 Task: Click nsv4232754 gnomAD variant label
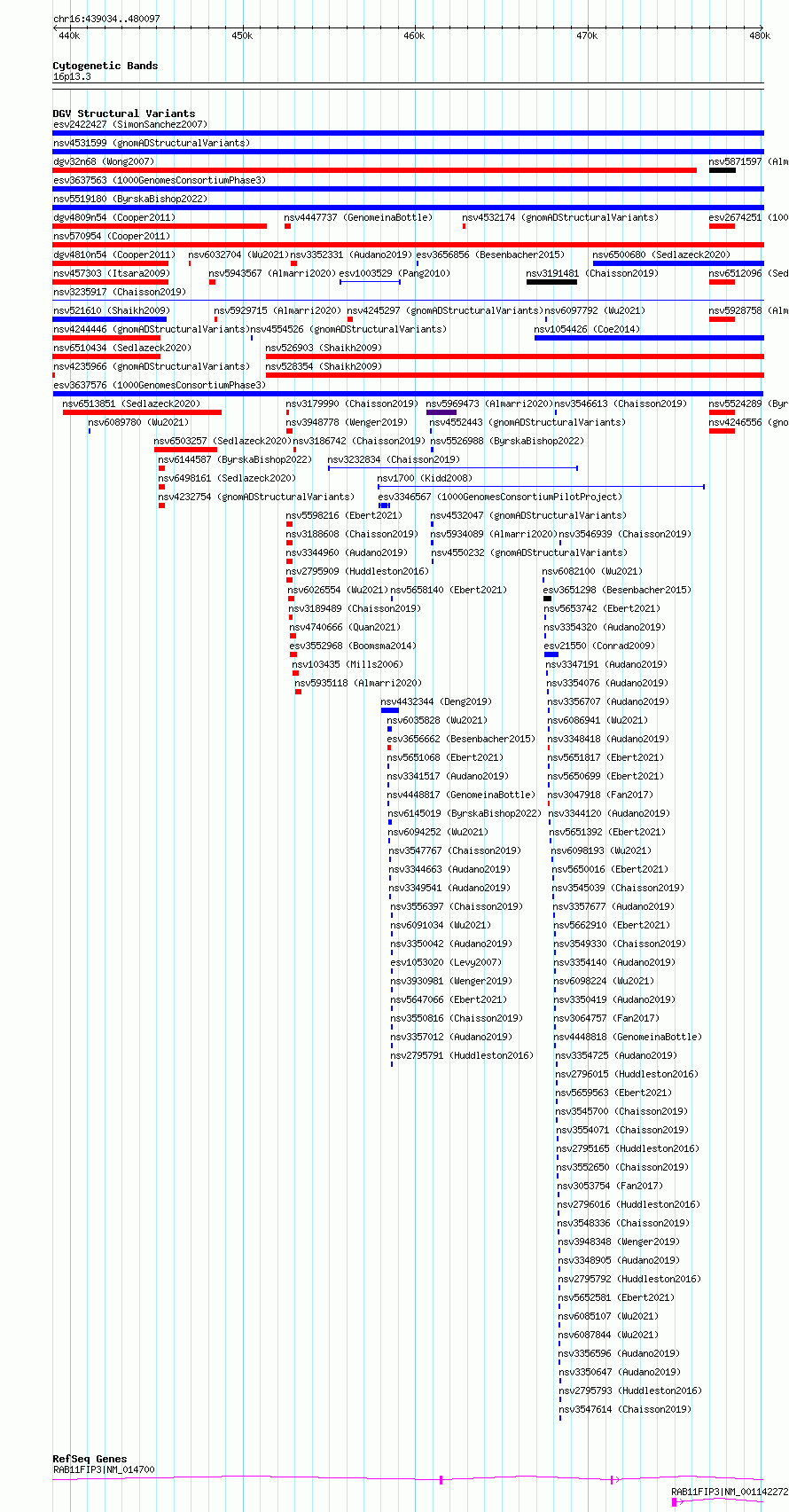[256, 497]
